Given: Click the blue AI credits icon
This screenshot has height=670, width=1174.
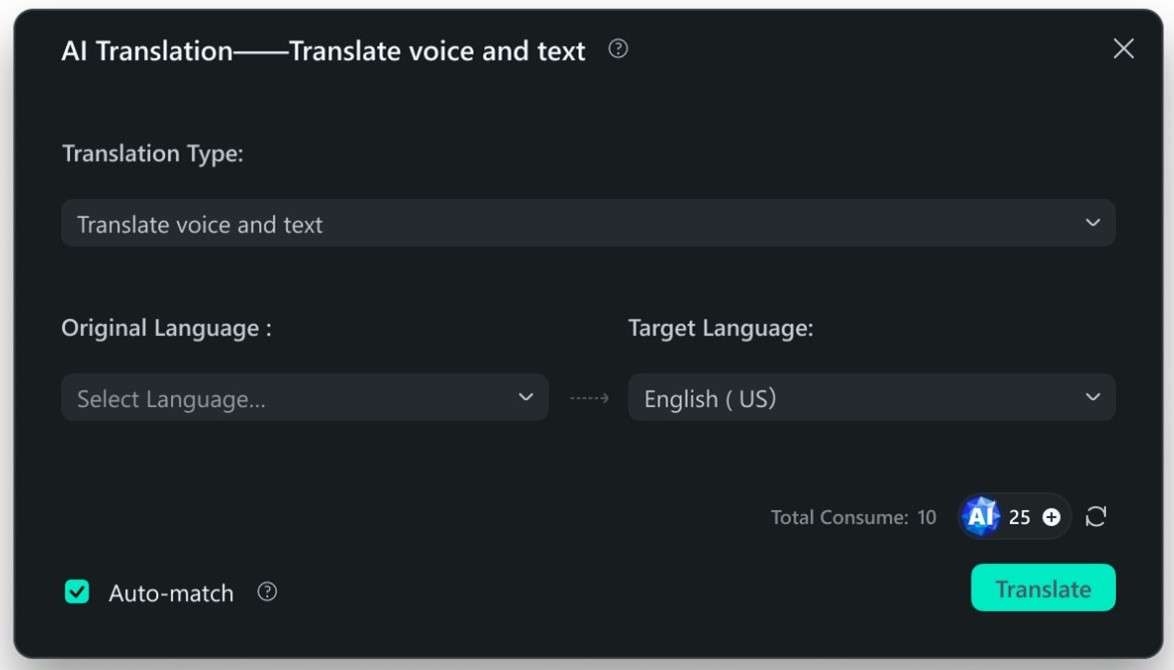Looking at the screenshot, I should tap(981, 517).
